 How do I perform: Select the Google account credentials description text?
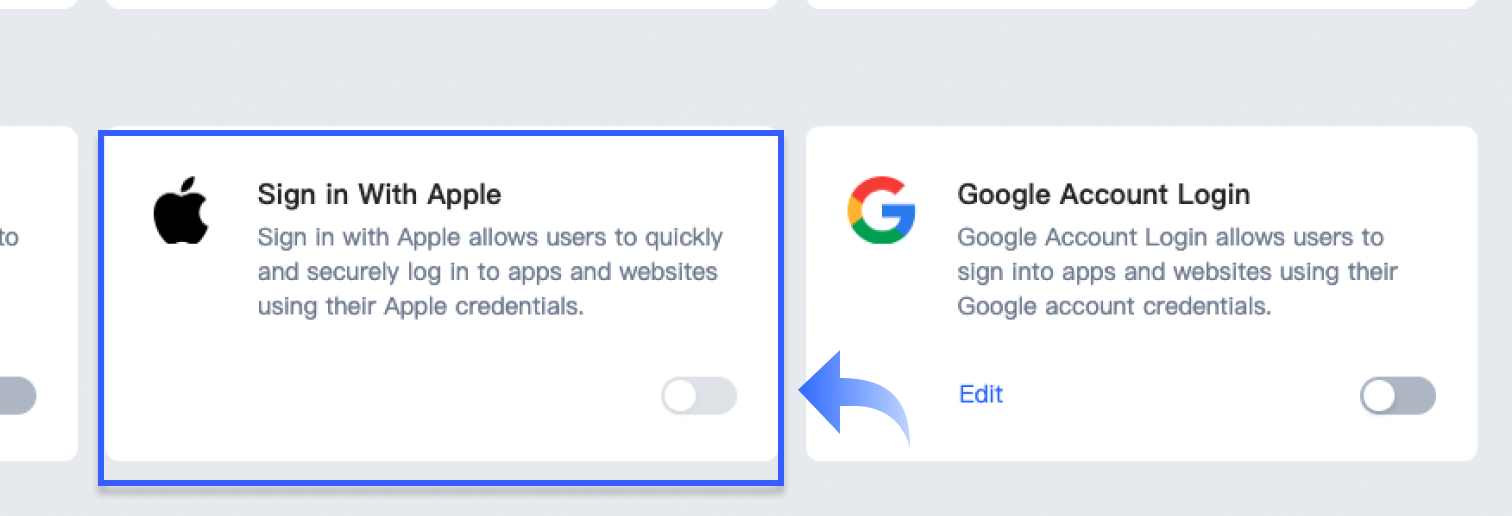click(x=1177, y=272)
